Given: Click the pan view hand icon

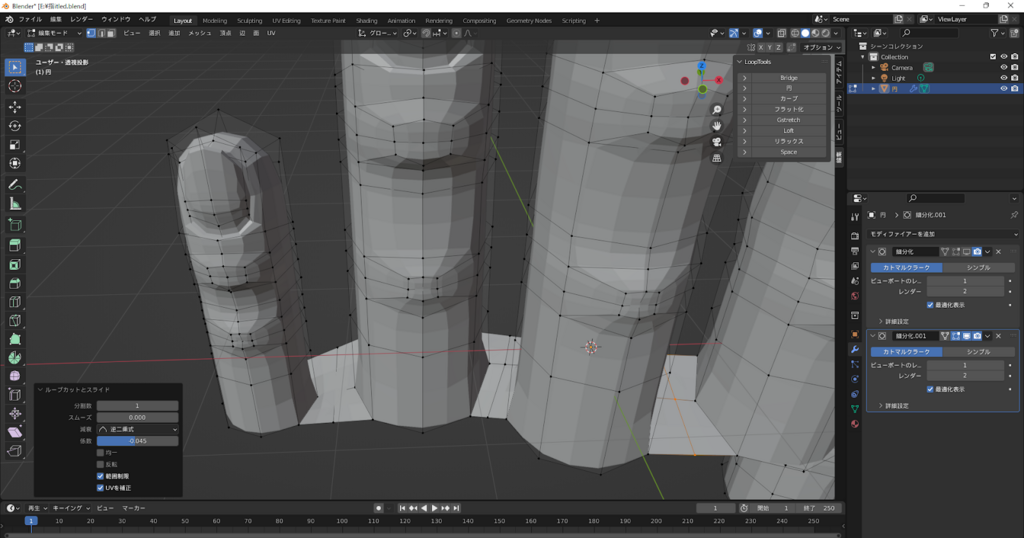Looking at the screenshot, I should pos(717,125).
